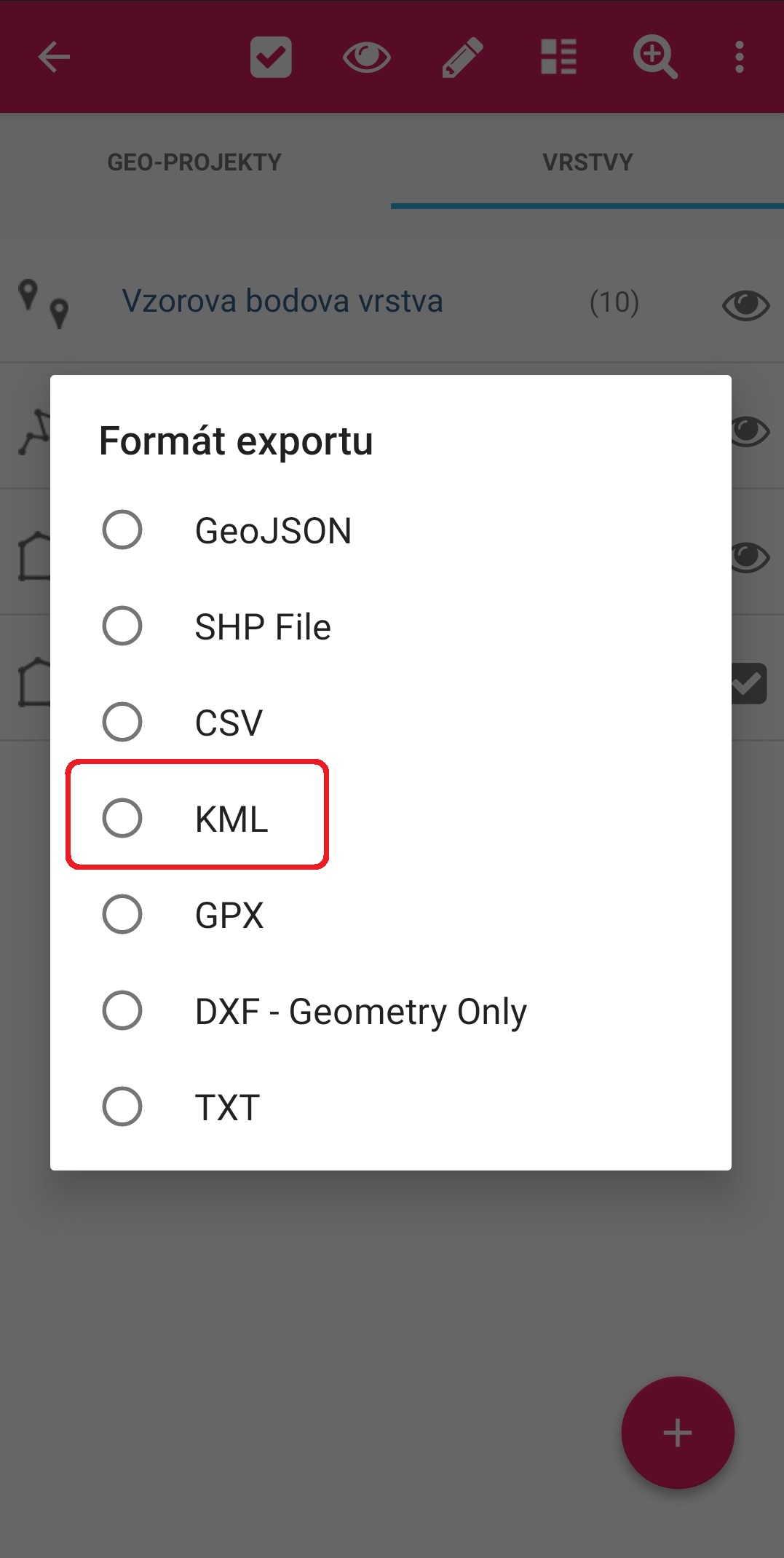Viewport: 784px width, 1558px height.
Task: Tap the point layer markers icon
Action: (43, 303)
